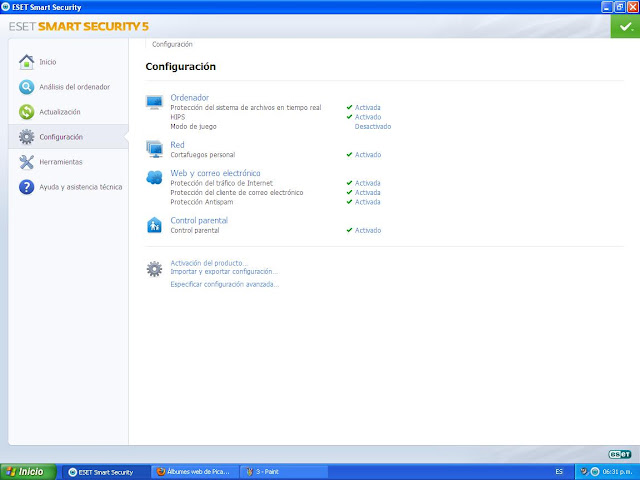The image size is (640, 480).
Task: Open Análisis del ordenador section
Action: pos(75,87)
